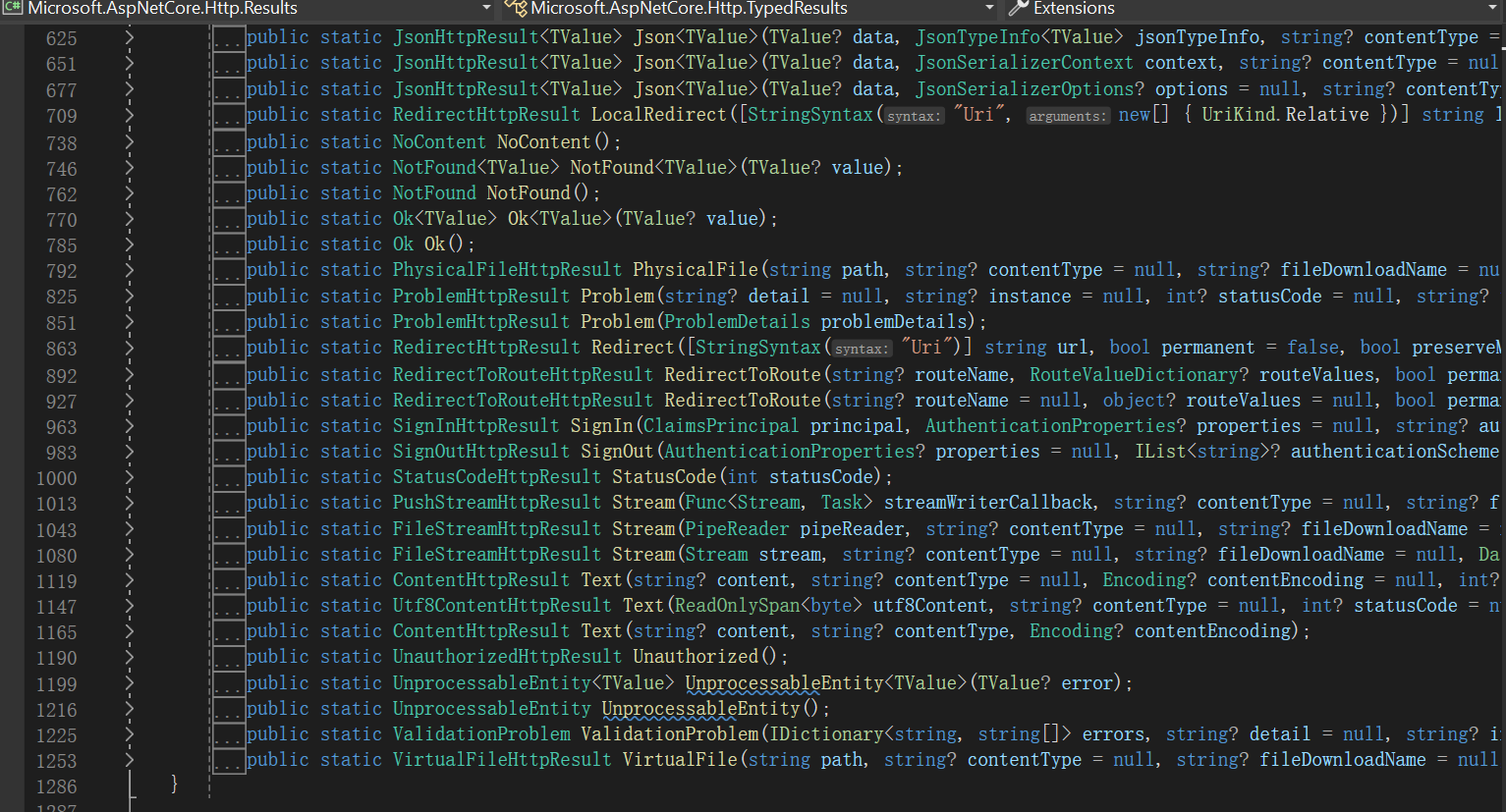
Task: Click StatusCodeHttpResult return type
Action: pos(497,477)
